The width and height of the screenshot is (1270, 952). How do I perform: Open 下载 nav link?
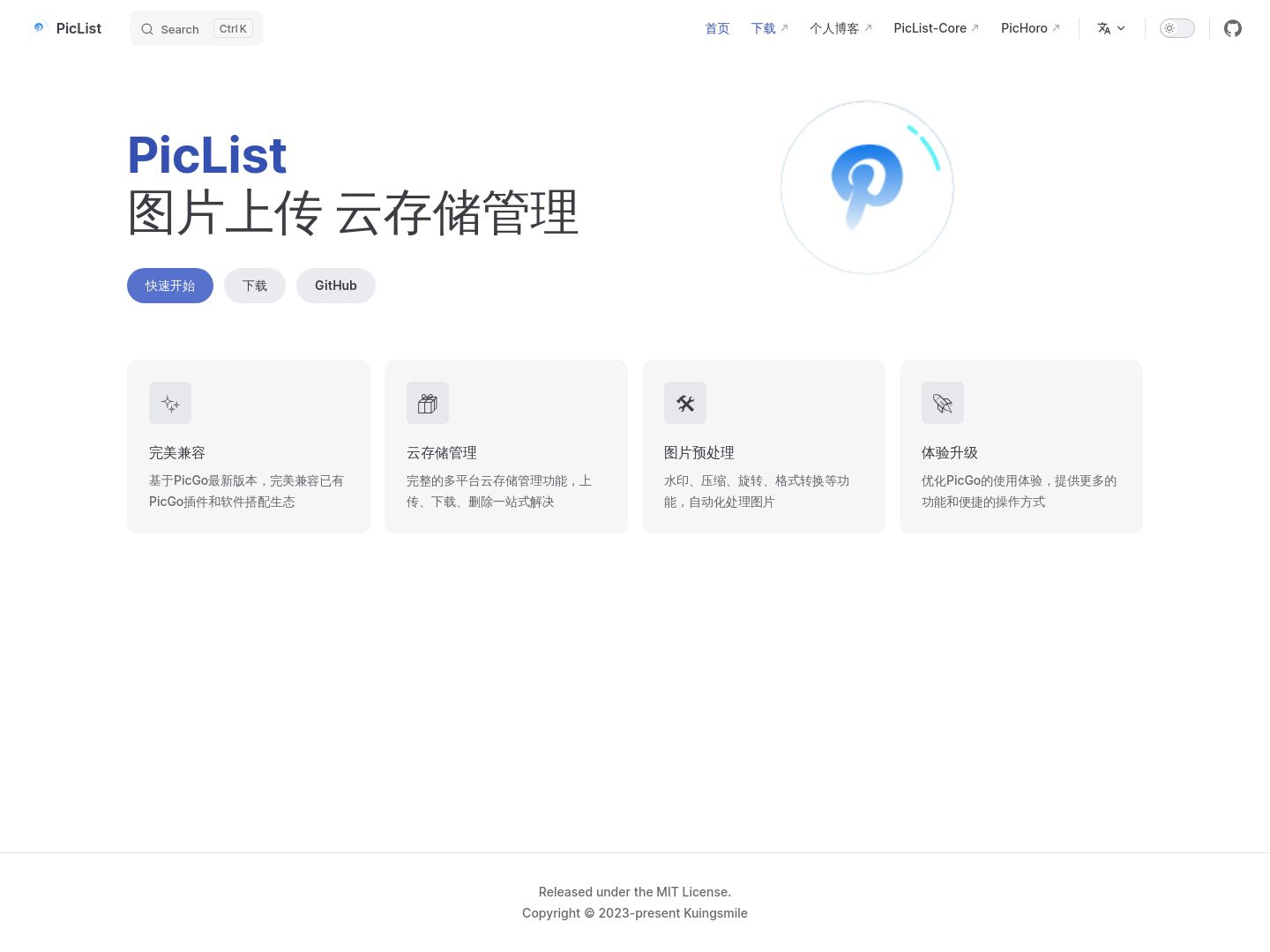769,28
